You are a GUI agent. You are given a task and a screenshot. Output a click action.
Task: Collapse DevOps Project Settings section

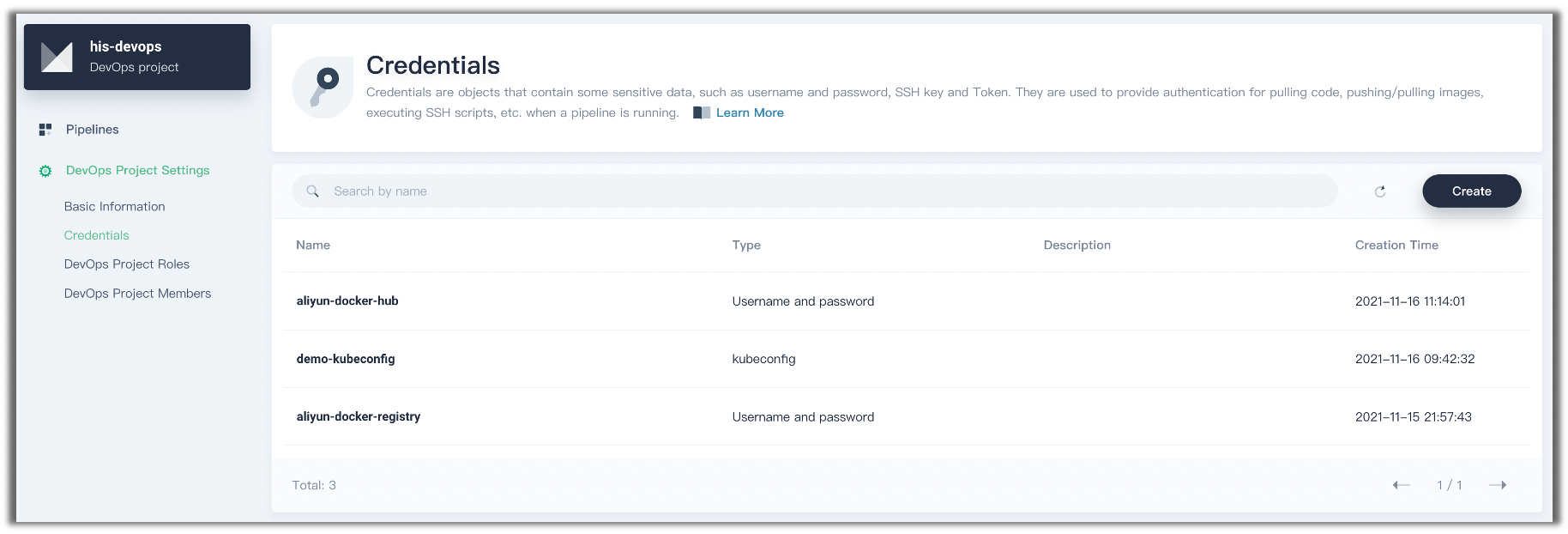coord(137,171)
